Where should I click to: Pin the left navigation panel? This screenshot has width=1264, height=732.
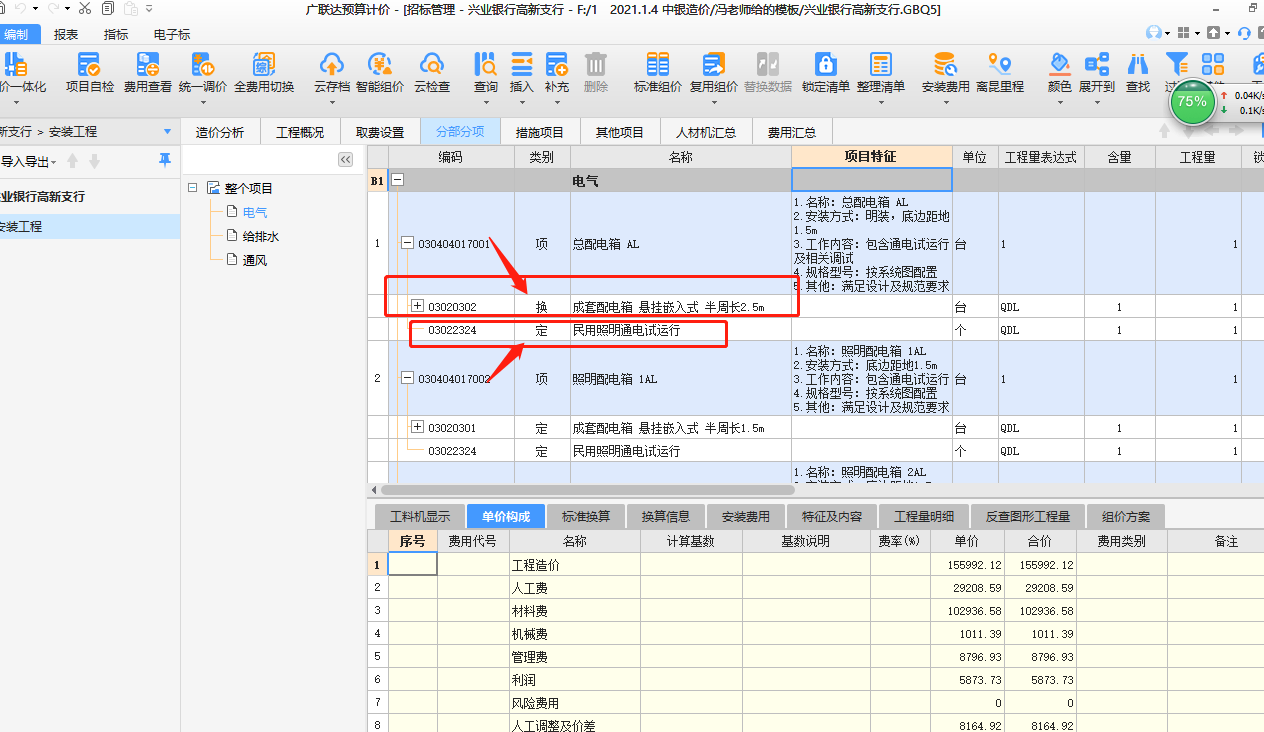point(165,160)
